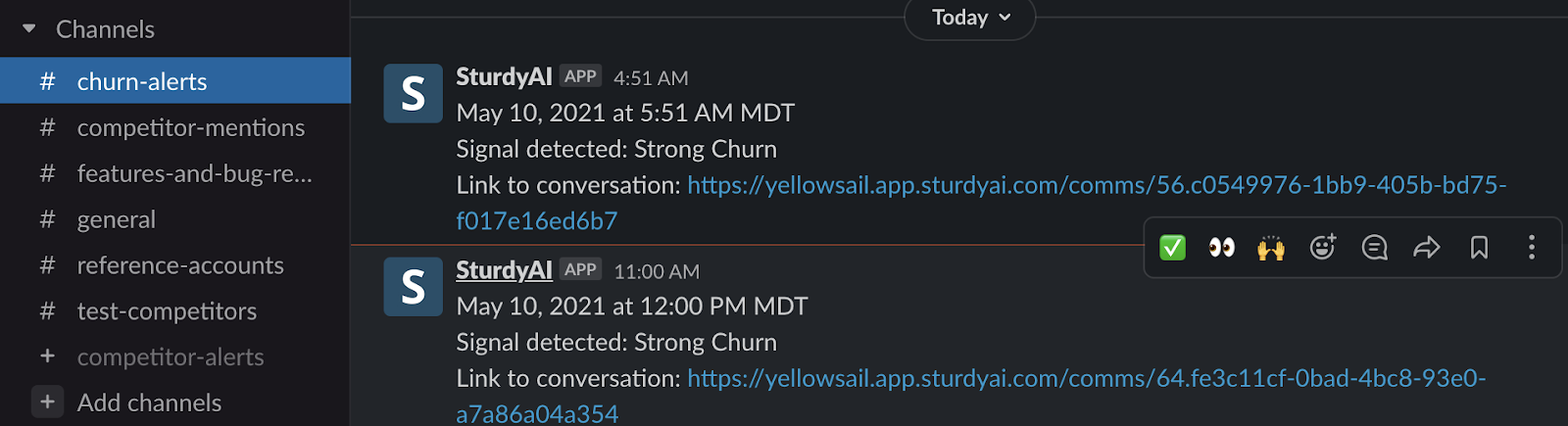Screen dimensions: 1568x426
Task: Select the general channel
Action: click(117, 219)
